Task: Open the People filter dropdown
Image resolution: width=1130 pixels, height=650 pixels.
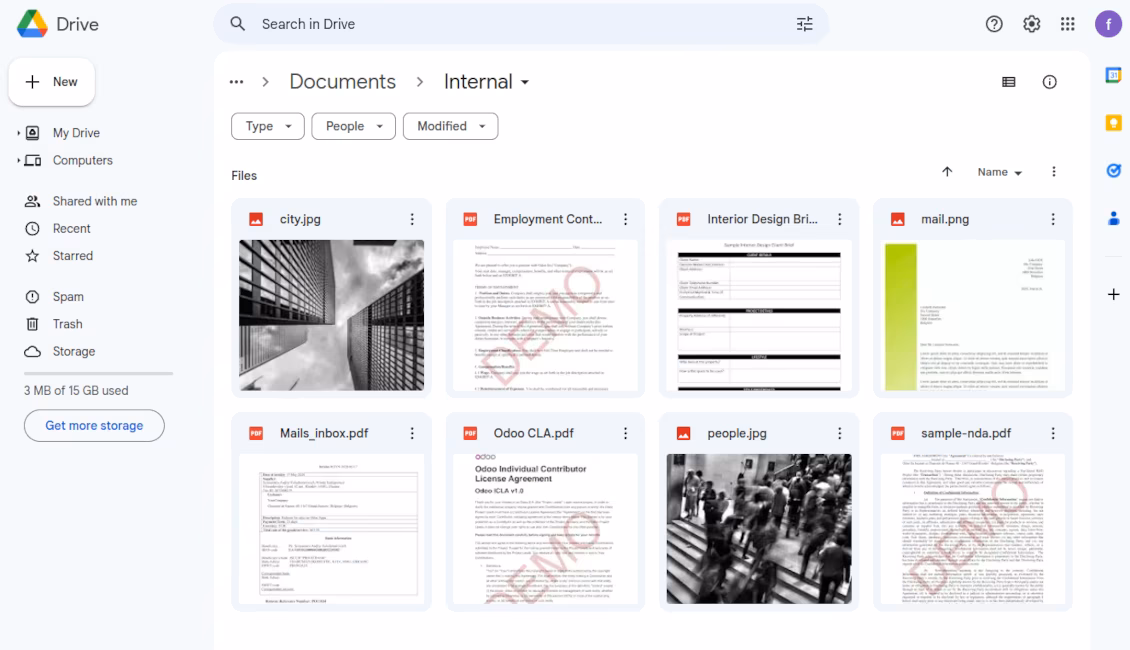Action: (x=354, y=126)
